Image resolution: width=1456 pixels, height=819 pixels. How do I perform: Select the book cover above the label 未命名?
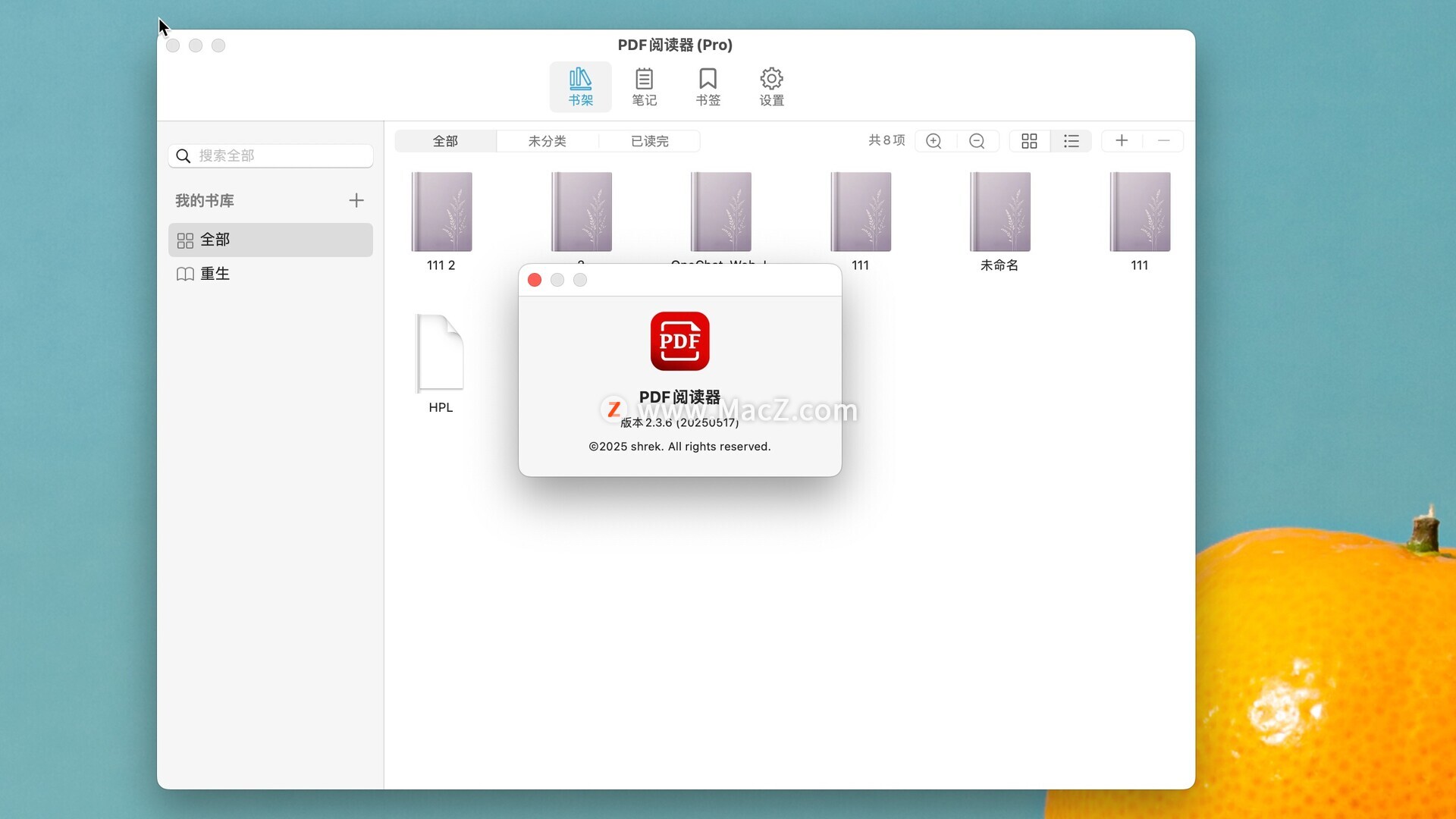pyautogui.click(x=999, y=212)
